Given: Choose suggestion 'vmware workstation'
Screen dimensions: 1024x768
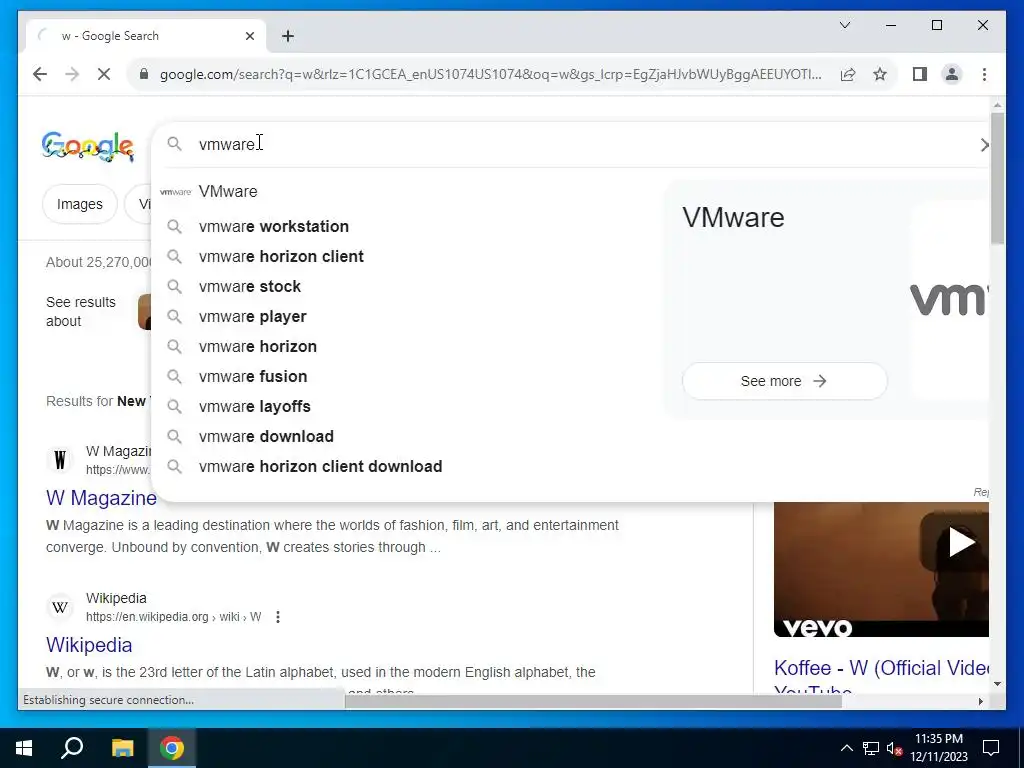Looking at the screenshot, I should point(405,227).
